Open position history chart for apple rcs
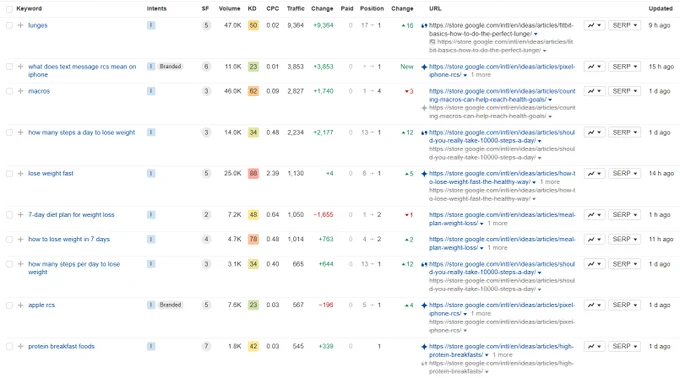 (594, 305)
